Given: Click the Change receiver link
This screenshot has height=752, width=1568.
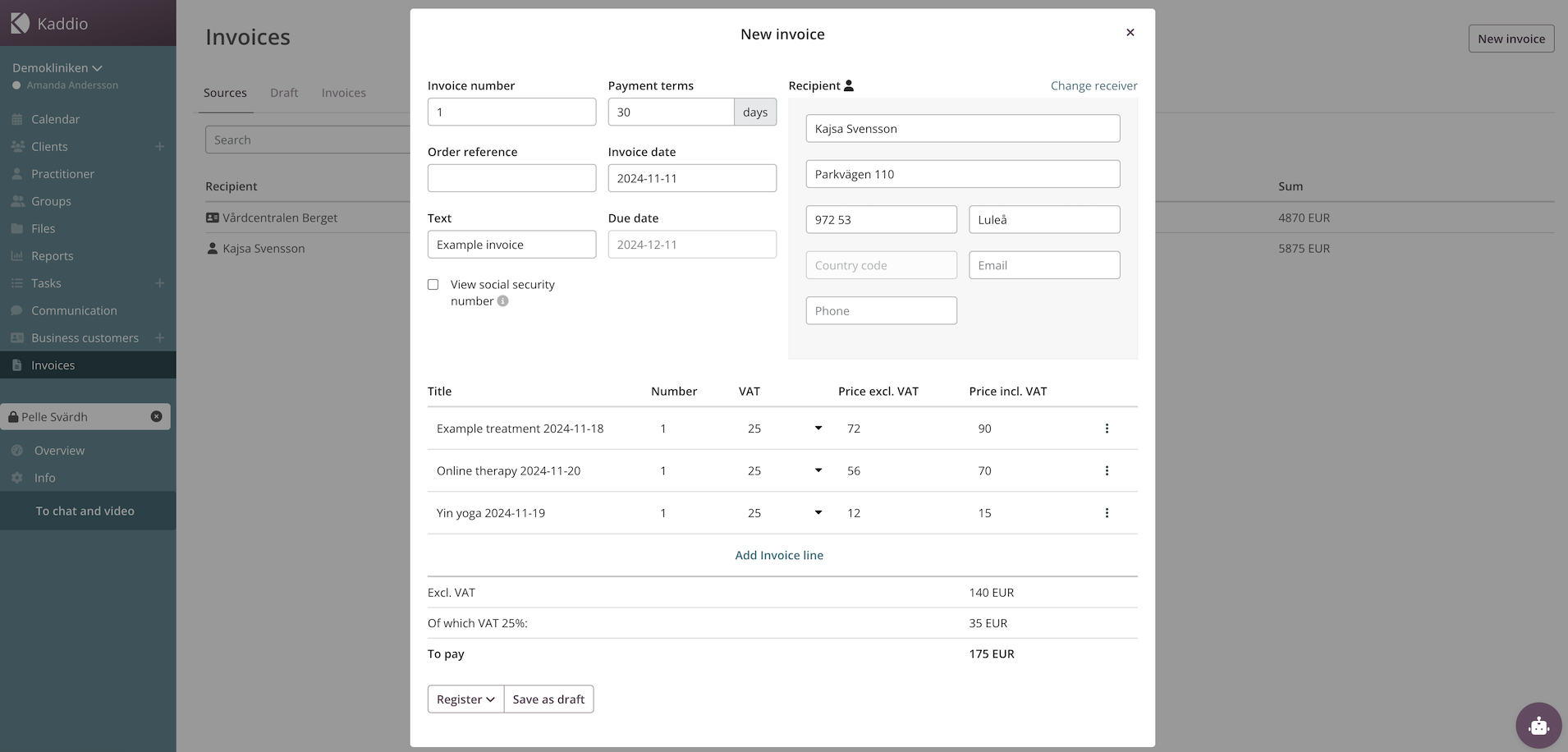Looking at the screenshot, I should [1094, 85].
